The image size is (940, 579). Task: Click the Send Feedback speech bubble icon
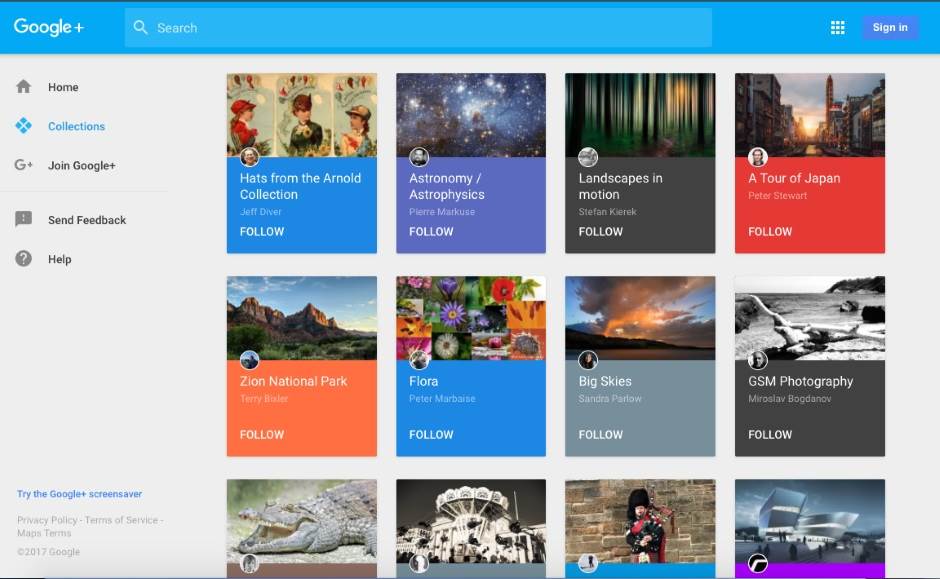pyautogui.click(x=24, y=220)
